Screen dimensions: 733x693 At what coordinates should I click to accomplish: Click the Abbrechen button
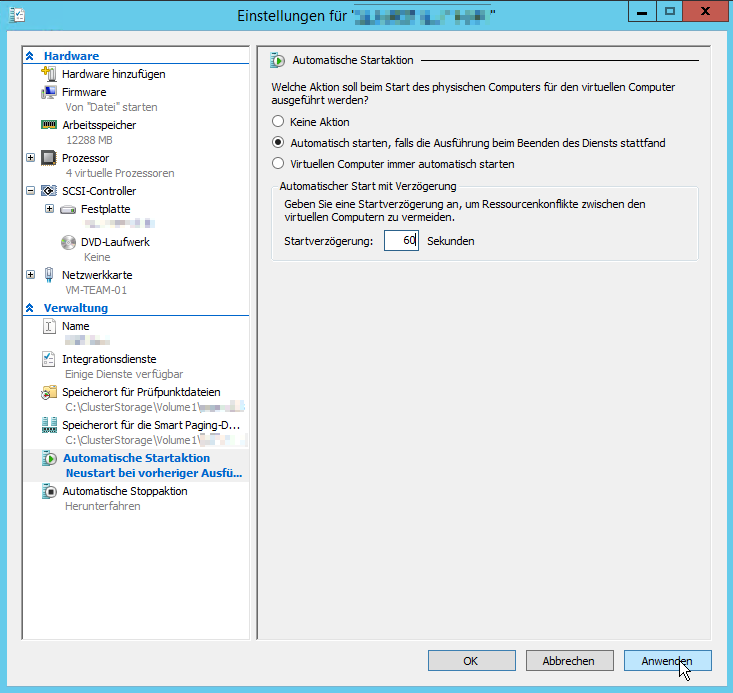click(x=568, y=661)
